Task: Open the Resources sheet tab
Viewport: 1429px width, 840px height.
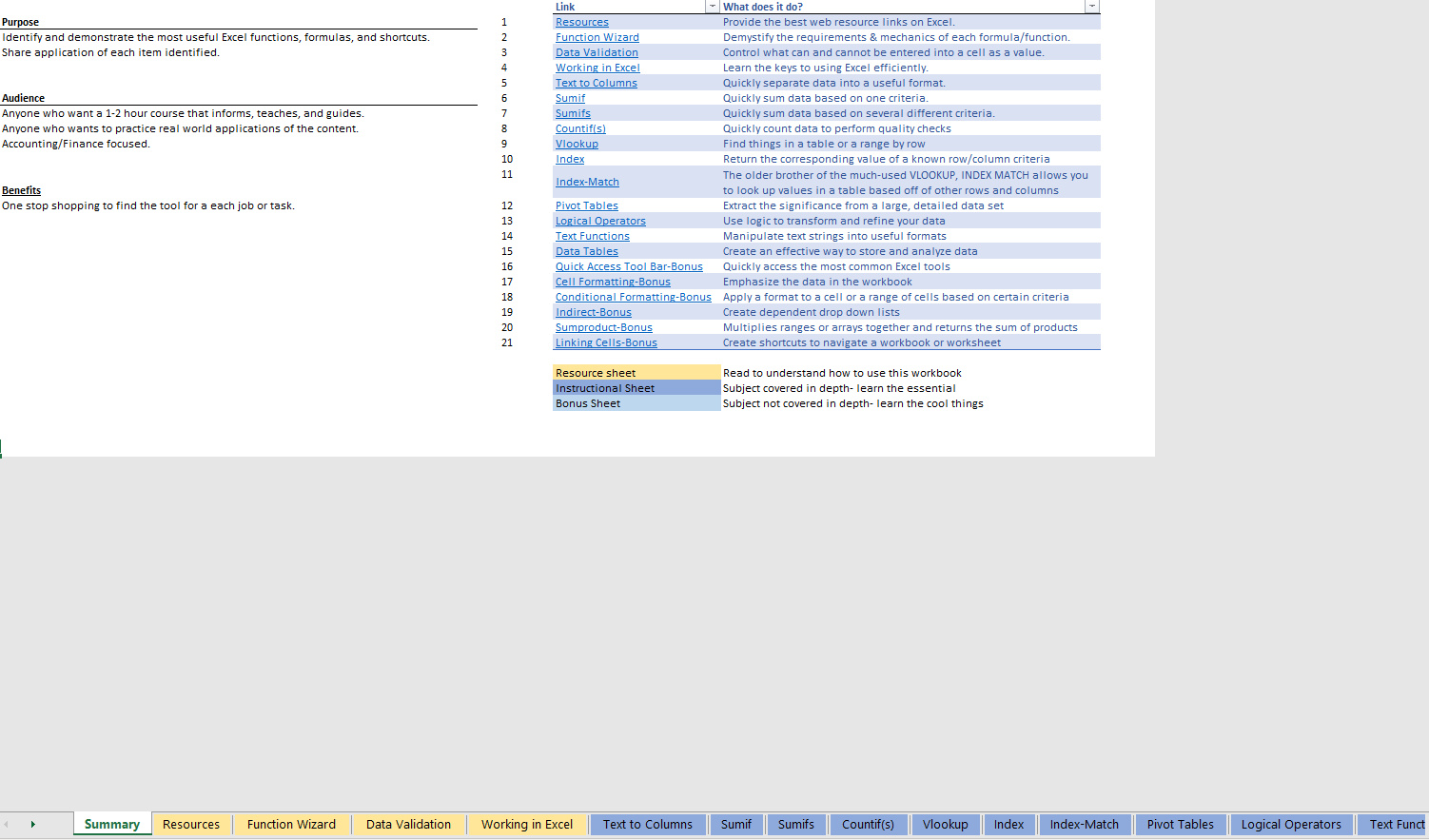Action: tap(191, 825)
